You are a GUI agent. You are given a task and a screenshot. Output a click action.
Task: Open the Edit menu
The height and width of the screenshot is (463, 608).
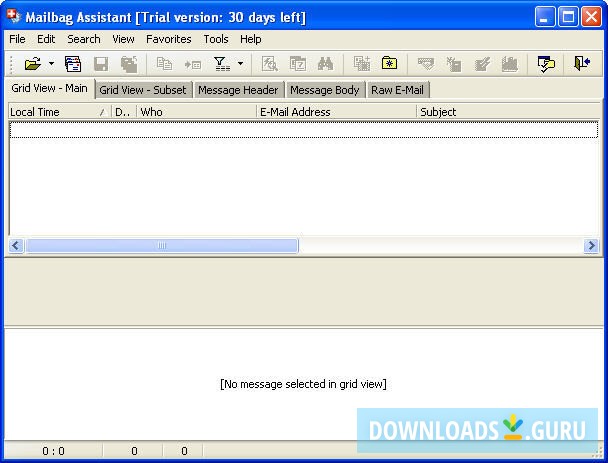pyautogui.click(x=46, y=39)
